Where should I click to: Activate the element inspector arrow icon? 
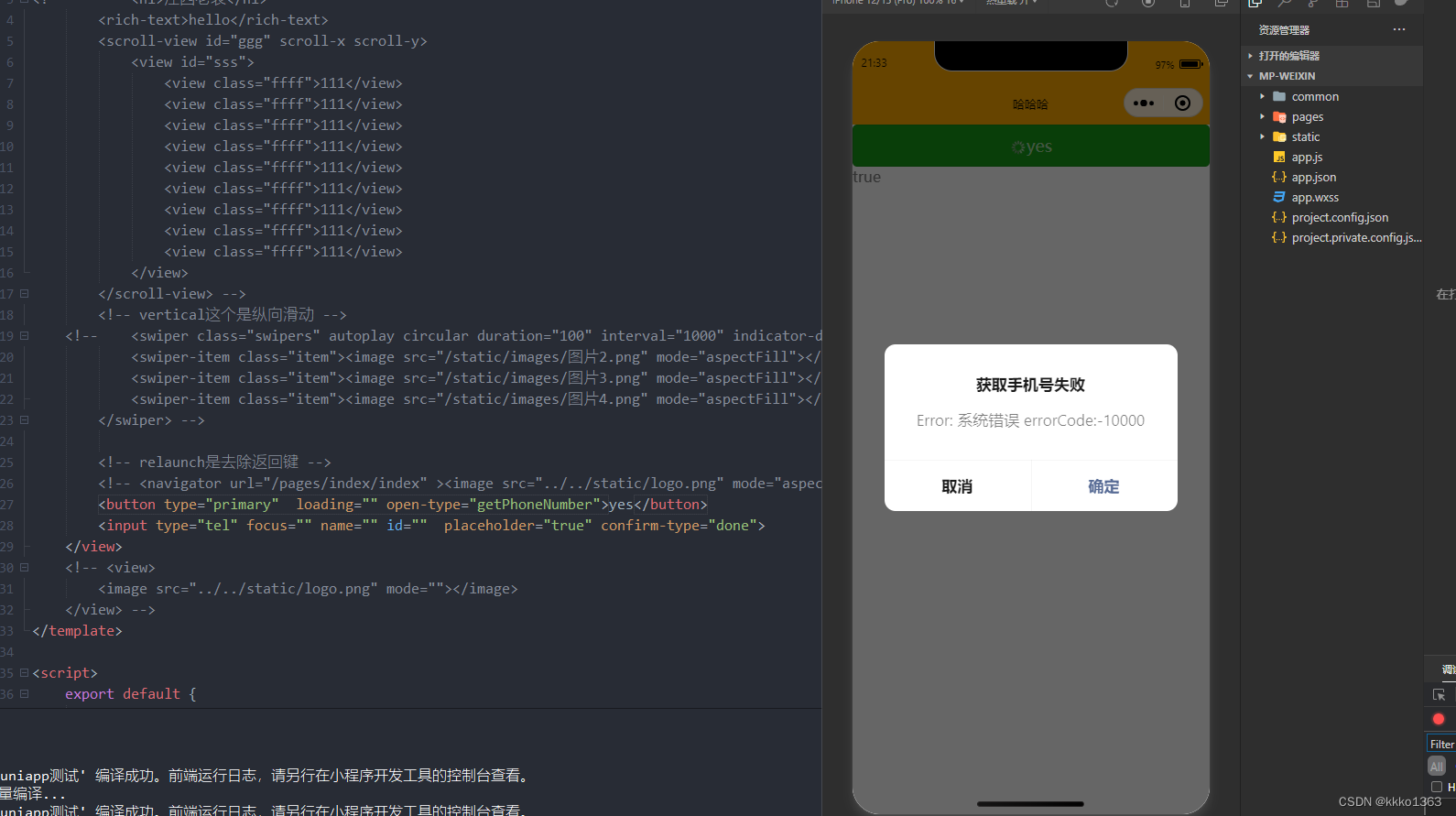1439,695
